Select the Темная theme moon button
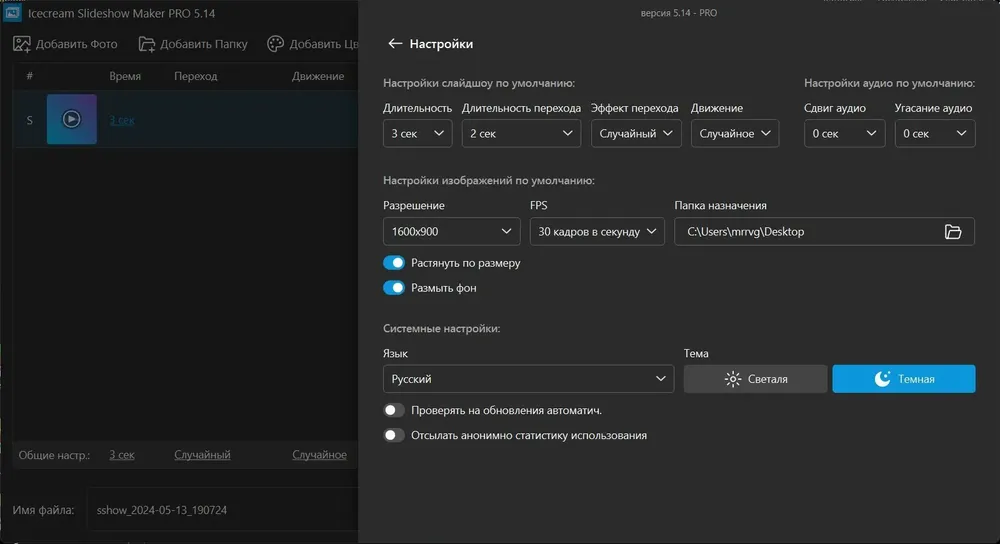Viewport: 1000px width, 544px height. point(904,379)
